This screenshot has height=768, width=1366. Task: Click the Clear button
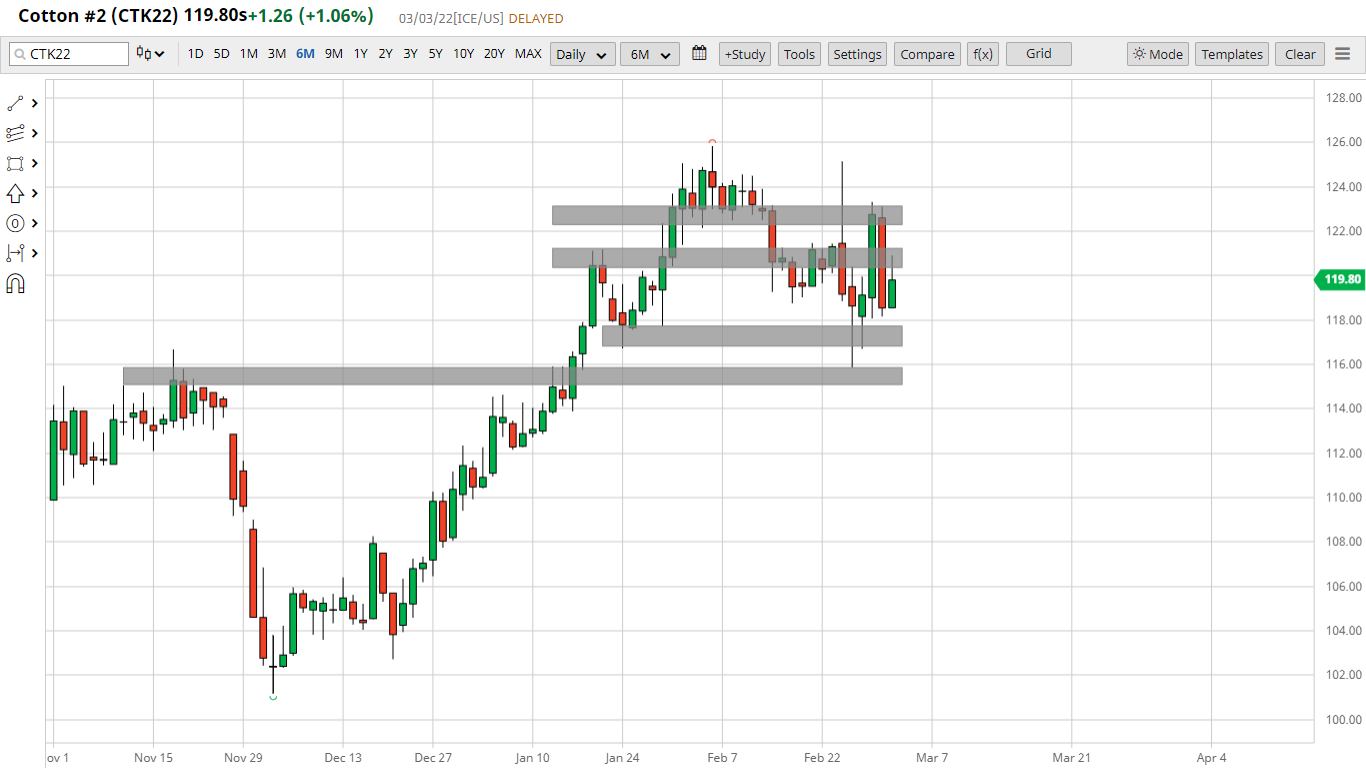1300,54
